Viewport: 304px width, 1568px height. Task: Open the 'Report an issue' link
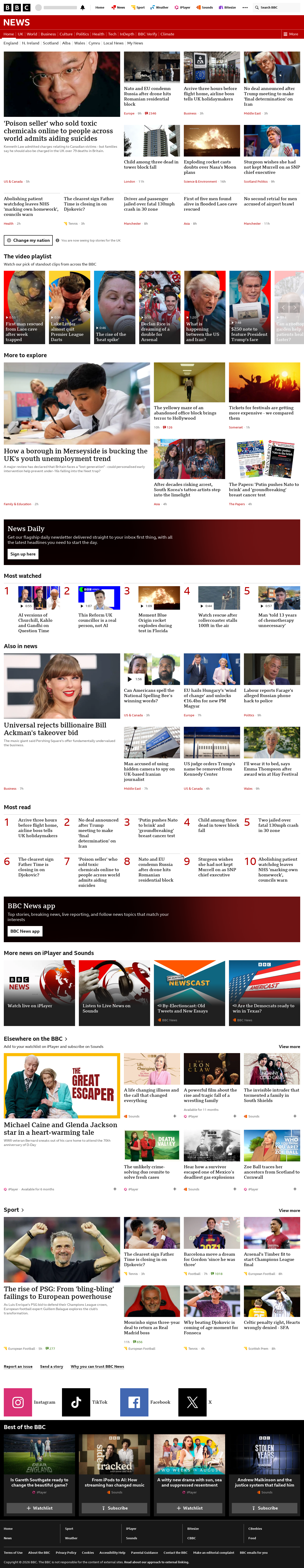click(18, 1367)
